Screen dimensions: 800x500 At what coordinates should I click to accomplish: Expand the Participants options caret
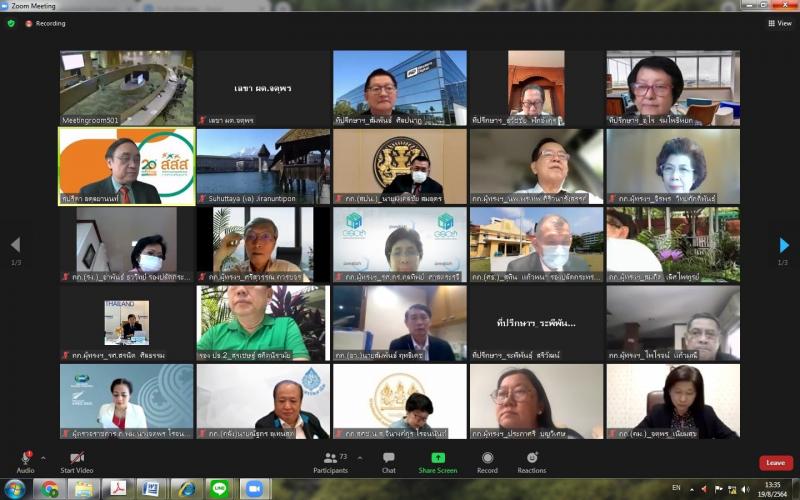360,458
